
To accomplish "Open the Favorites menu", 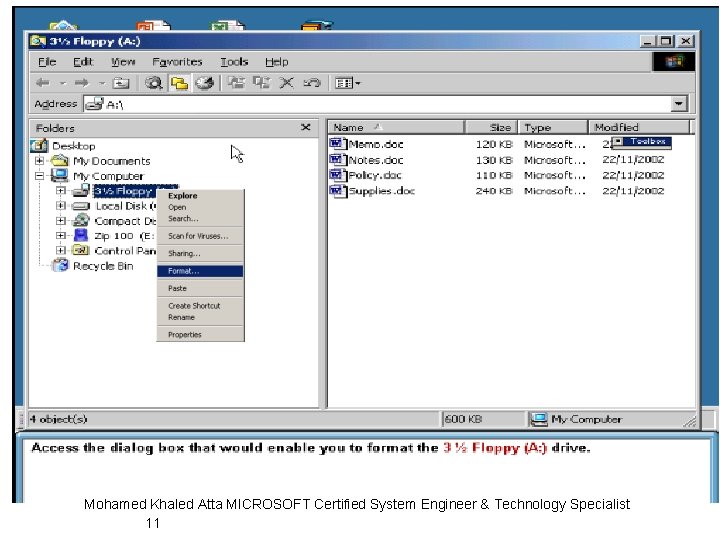I will (177, 62).
